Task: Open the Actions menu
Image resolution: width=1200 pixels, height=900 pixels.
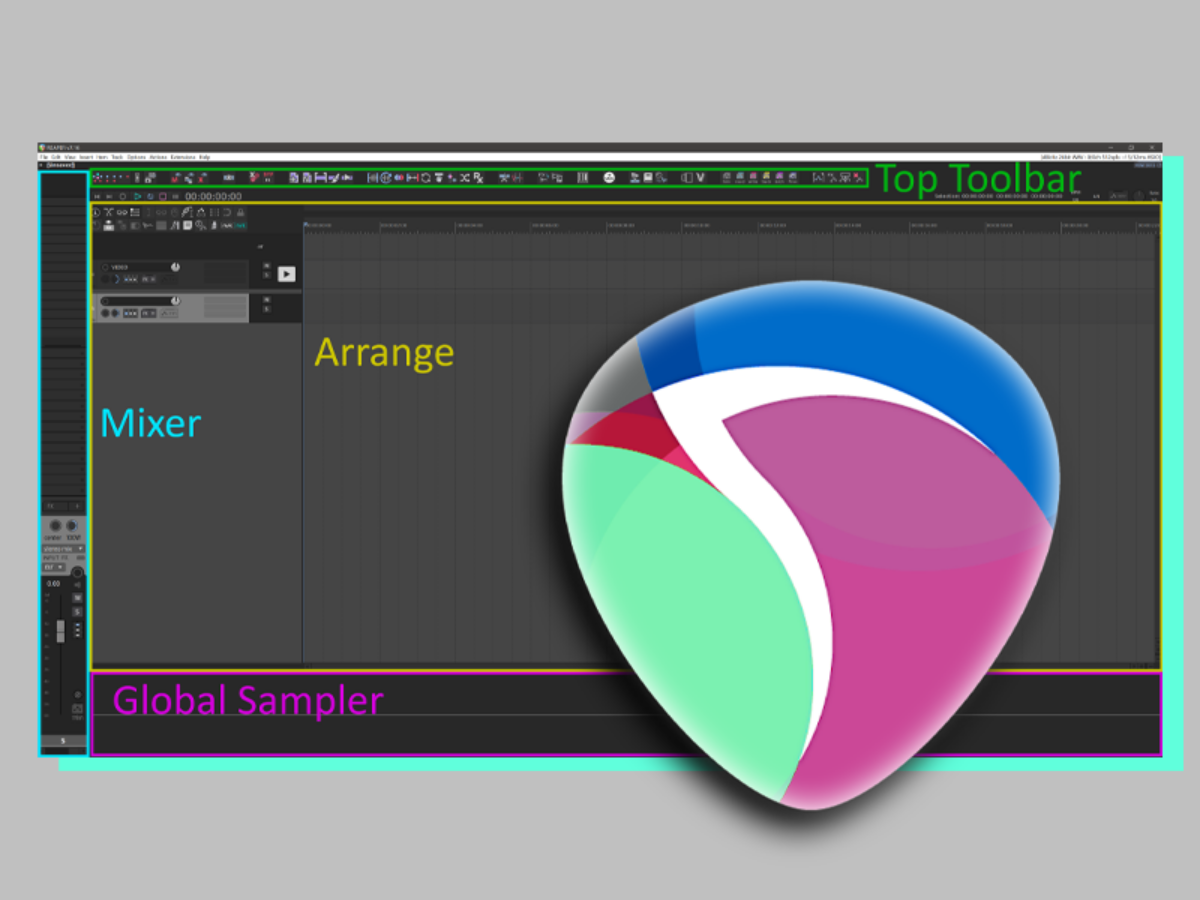Action: [x=158, y=157]
